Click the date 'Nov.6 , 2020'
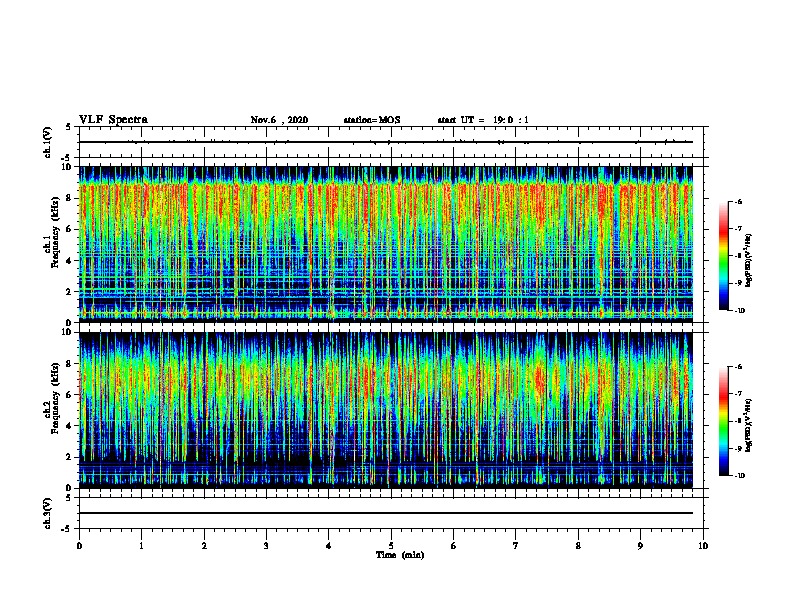The width and height of the screenshot is (792, 612). (x=279, y=120)
